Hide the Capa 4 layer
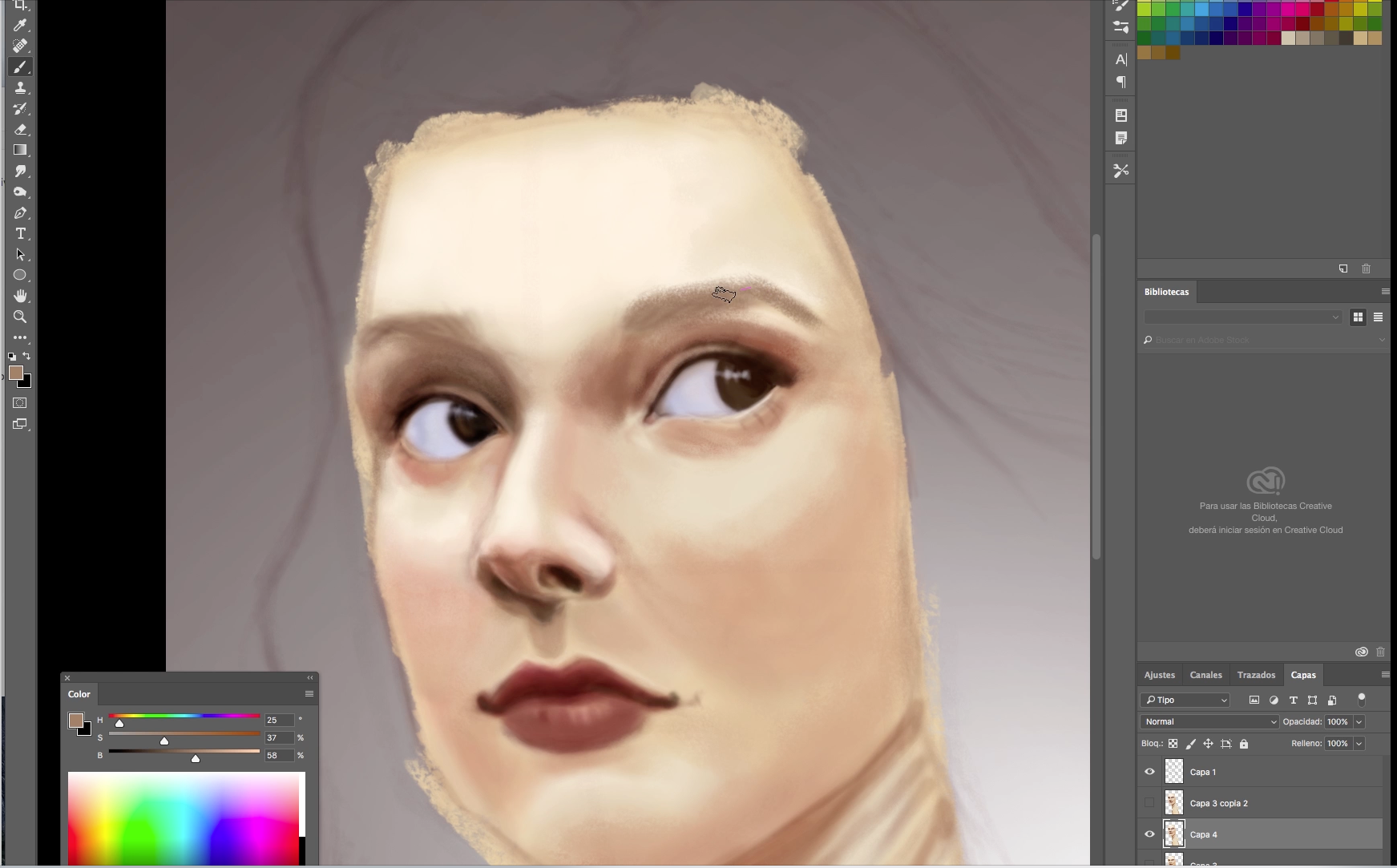The width and height of the screenshot is (1397, 868). click(x=1149, y=834)
